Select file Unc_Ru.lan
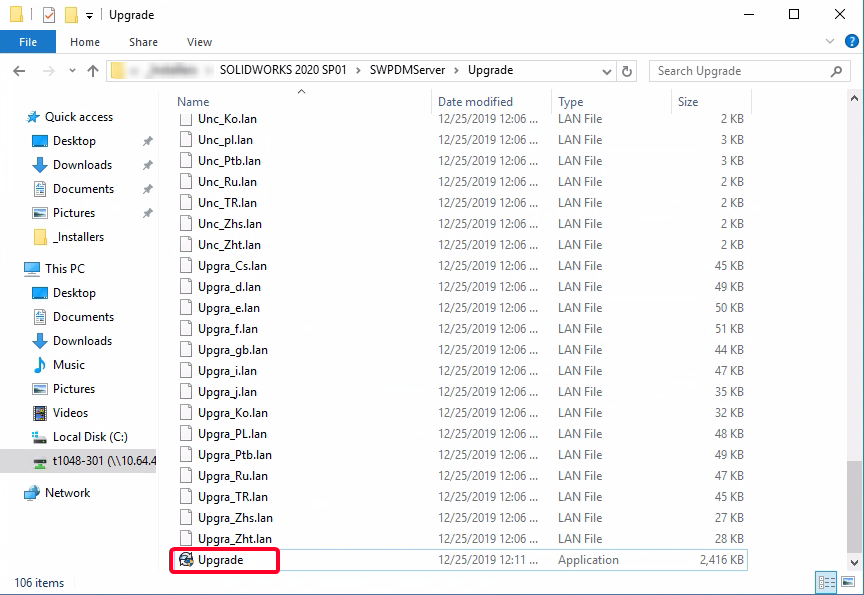This screenshot has height=595, width=864. [227, 182]
